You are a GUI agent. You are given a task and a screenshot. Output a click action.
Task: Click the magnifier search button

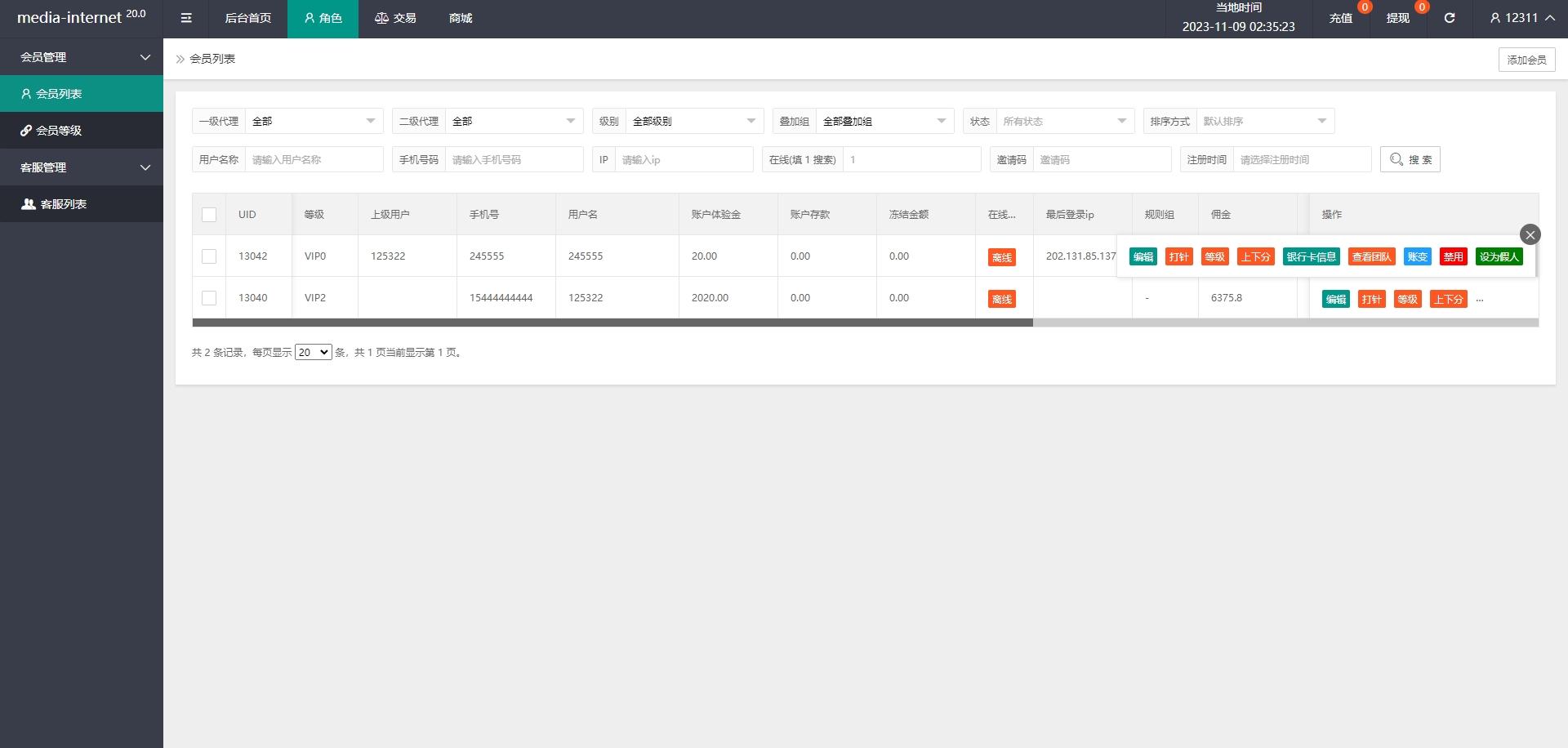(x=1410, y=159)
